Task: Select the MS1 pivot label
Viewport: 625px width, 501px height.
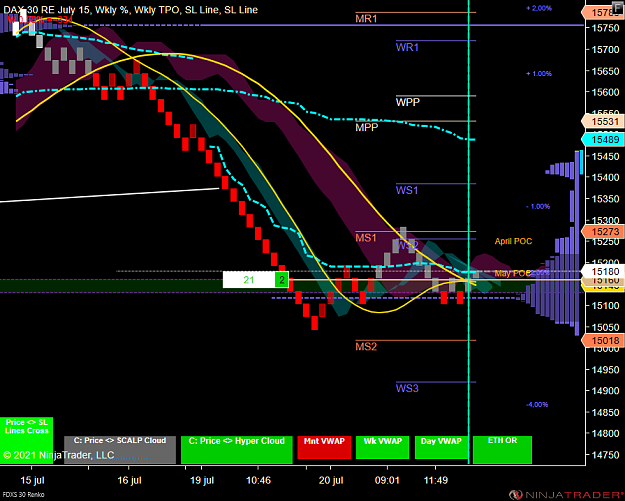Action: [366, 238]
